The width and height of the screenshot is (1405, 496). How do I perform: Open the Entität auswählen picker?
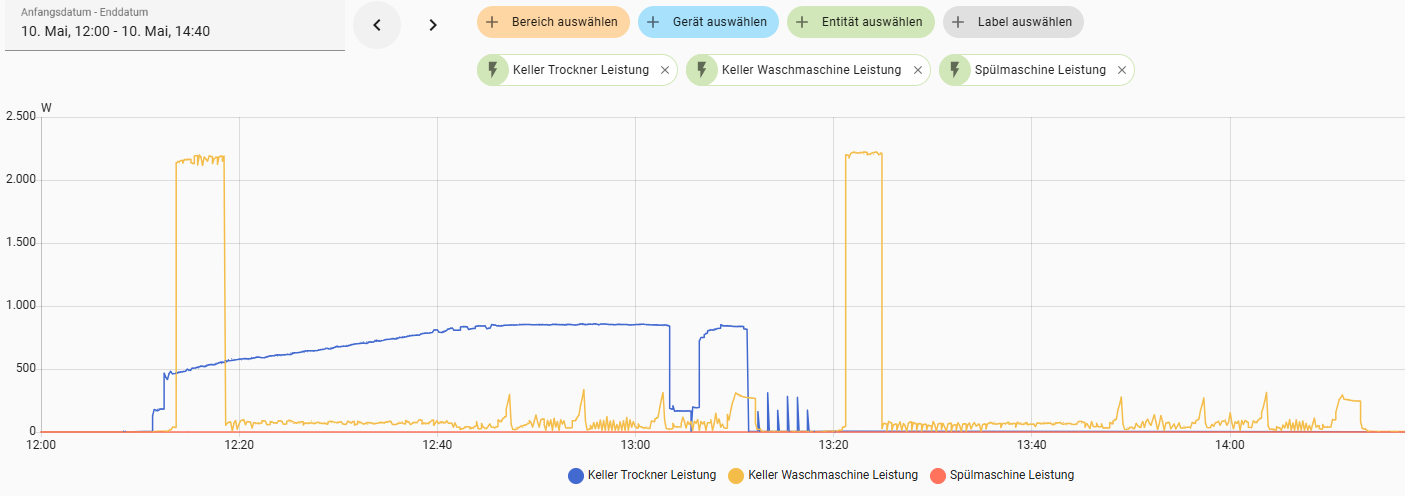[861, 22]
